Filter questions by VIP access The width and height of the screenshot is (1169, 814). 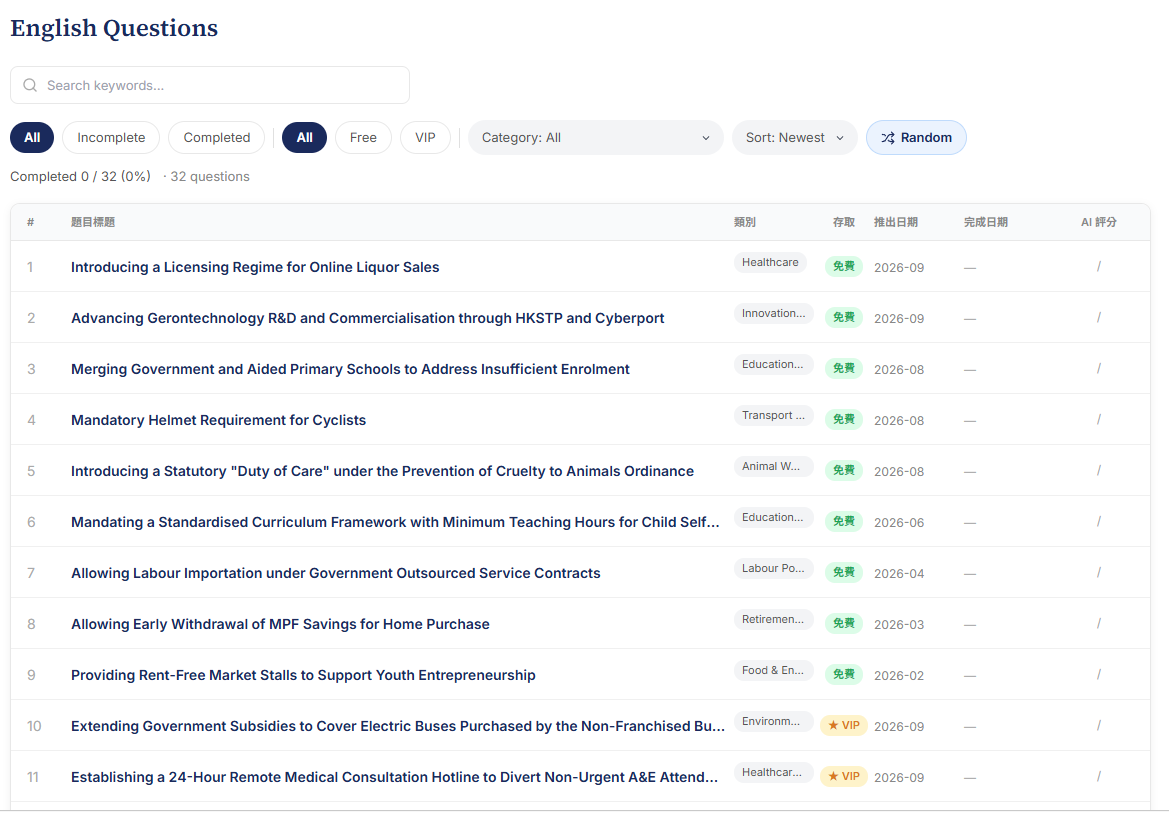(x=425, y=138)
